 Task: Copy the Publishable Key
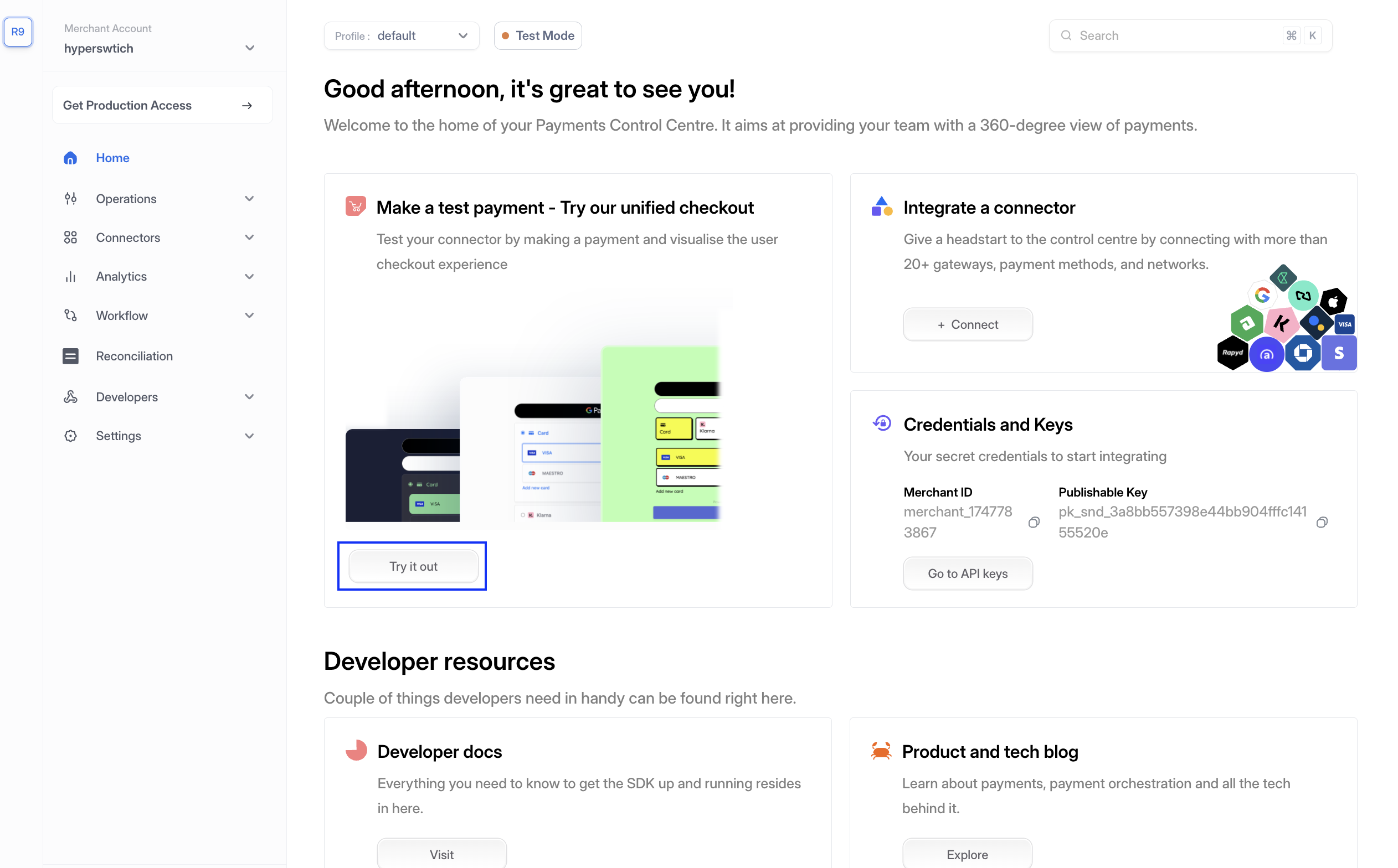(1321, 522)
